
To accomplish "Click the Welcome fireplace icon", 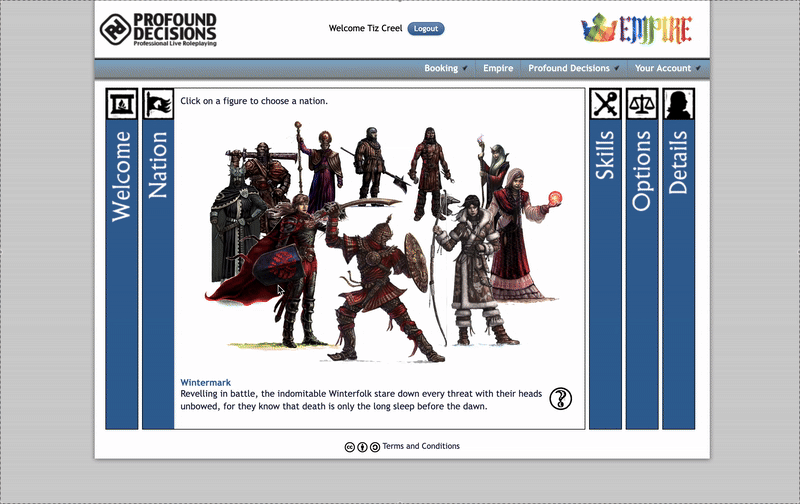I will coord(121,104).
